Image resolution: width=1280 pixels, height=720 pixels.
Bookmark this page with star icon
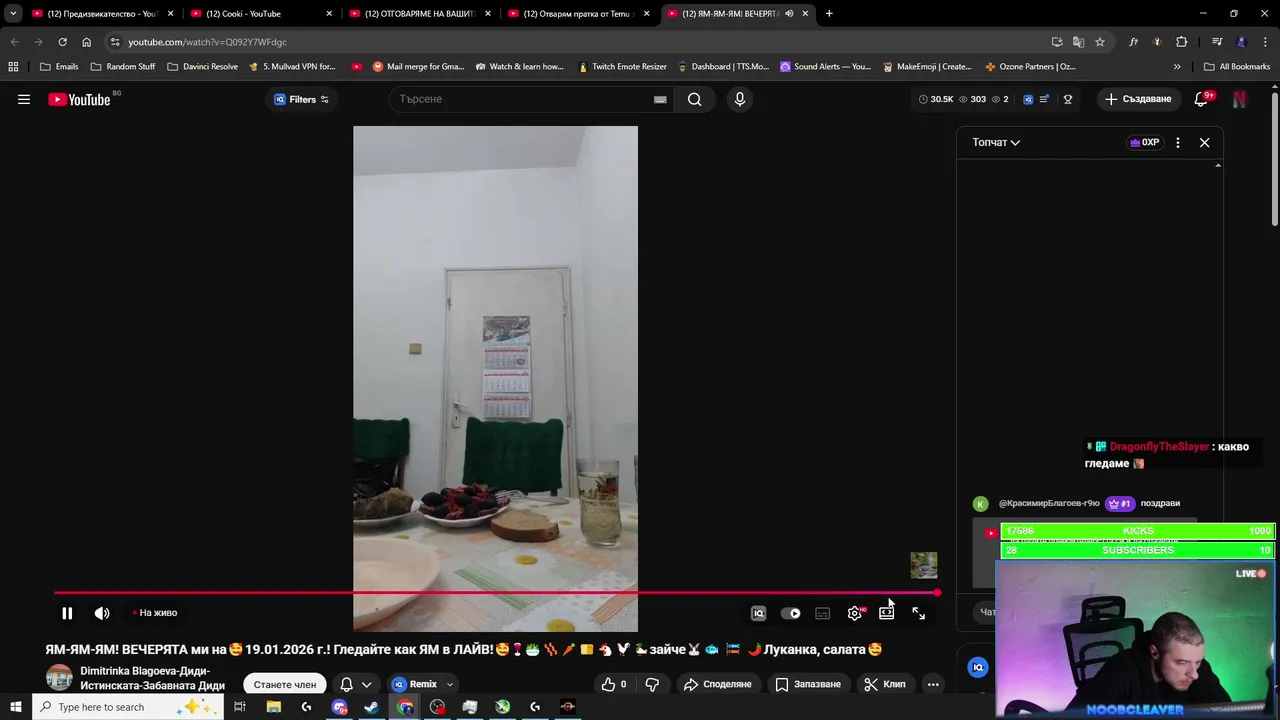pyautogui.click(x=1100, y=42)
